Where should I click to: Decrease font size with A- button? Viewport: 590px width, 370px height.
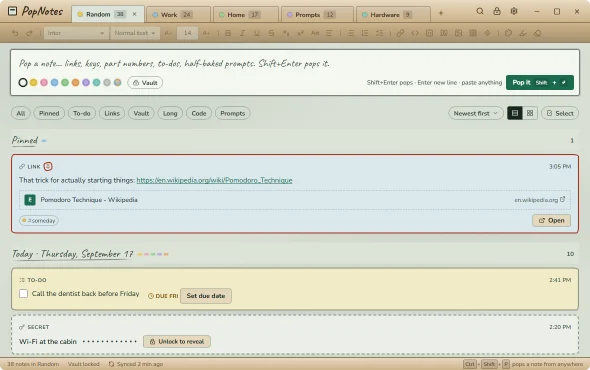click(168, 33)
